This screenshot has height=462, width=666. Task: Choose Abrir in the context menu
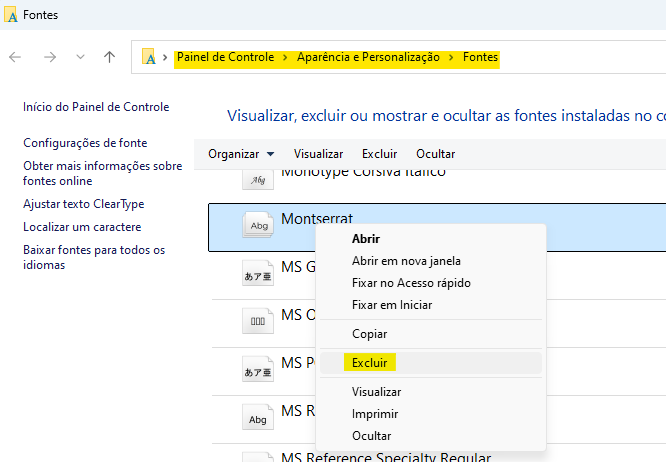[x=366, y=239]
